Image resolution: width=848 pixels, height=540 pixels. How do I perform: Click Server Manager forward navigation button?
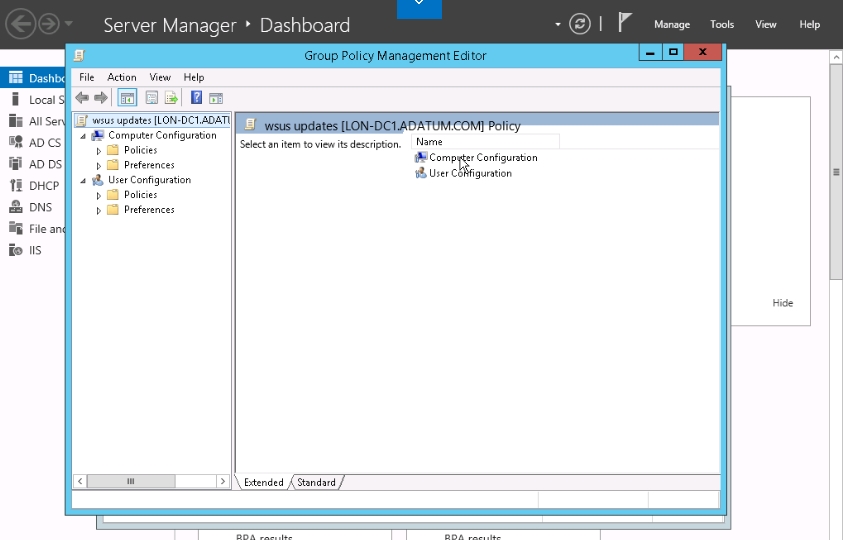(49, 24)
